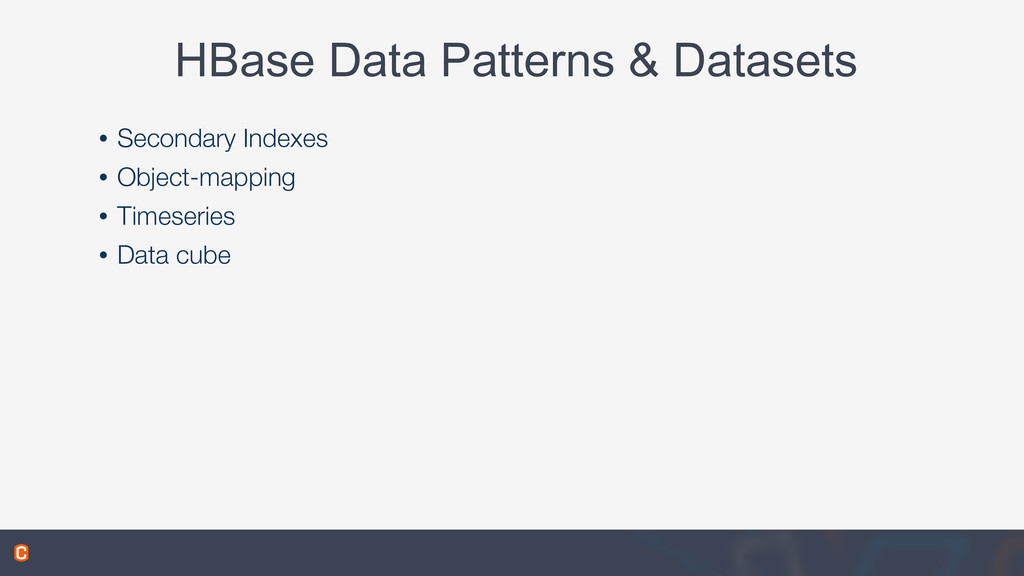Click the bullet dot before Timeseries
Viewport: 1024px width, 576px height.
pyautogui.click(x=103, y=216)
